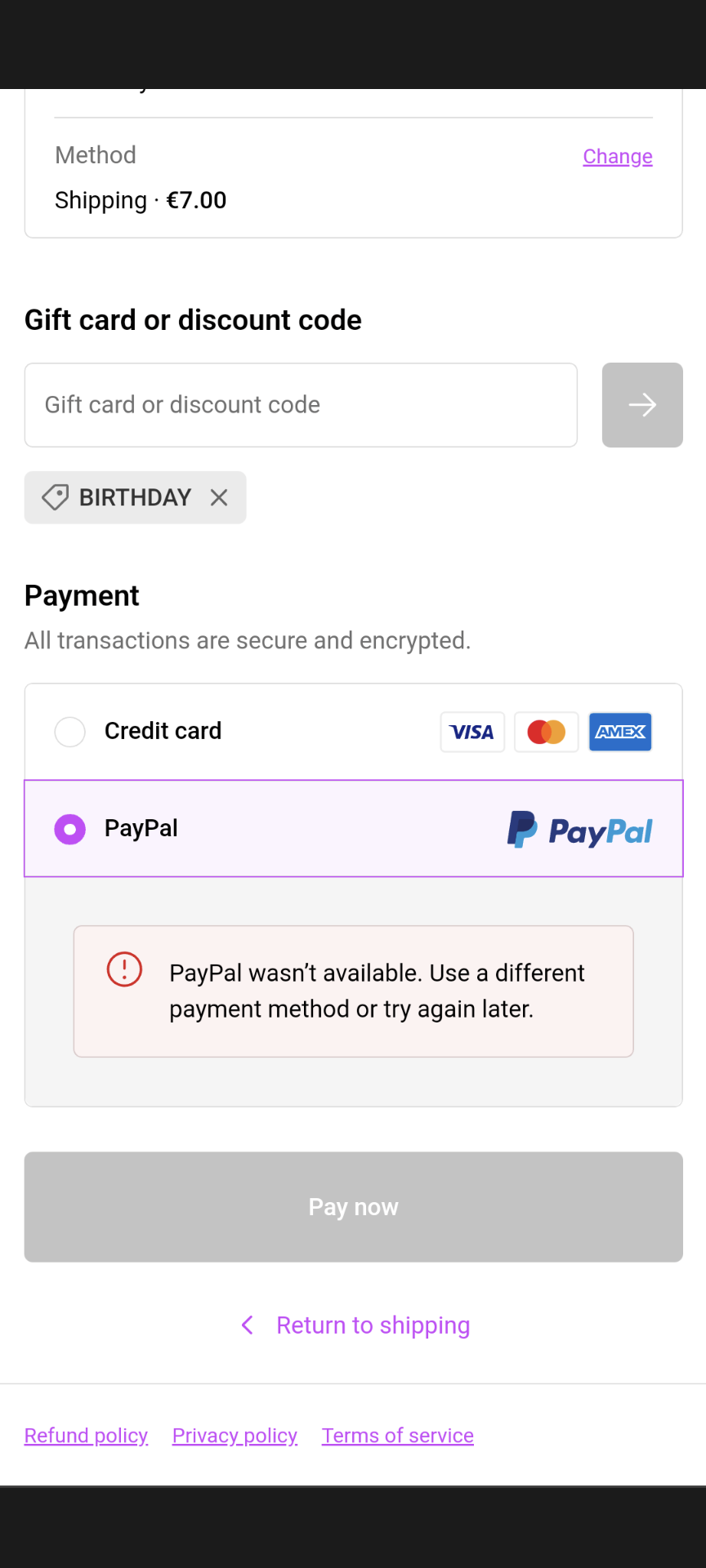
Task: Click the Credit card option label
Action: click(x=163, y=731)
